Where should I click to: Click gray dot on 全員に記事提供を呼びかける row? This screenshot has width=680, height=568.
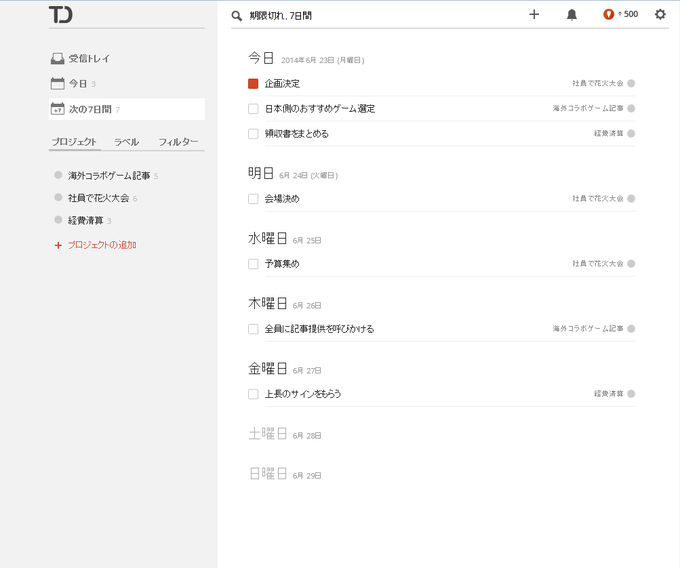(x=631, y=329)
